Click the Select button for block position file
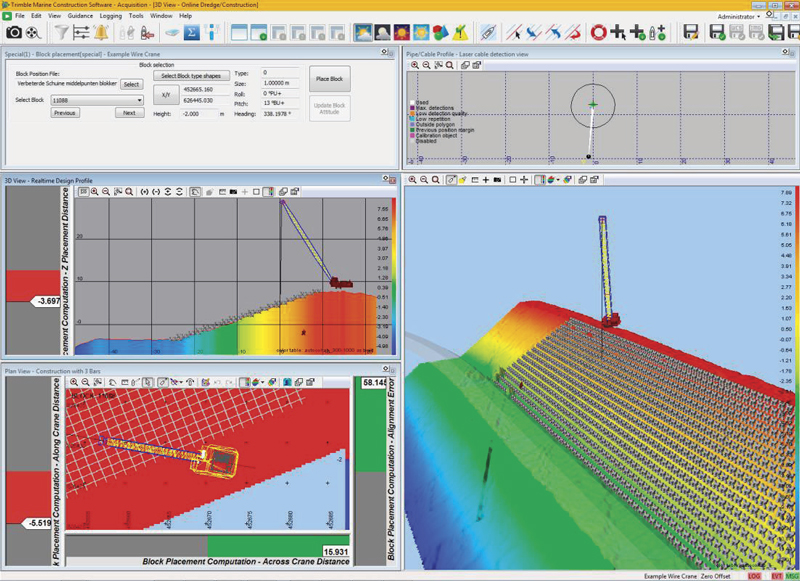Viewport: 800px width, 581px height. coord(131,84)
